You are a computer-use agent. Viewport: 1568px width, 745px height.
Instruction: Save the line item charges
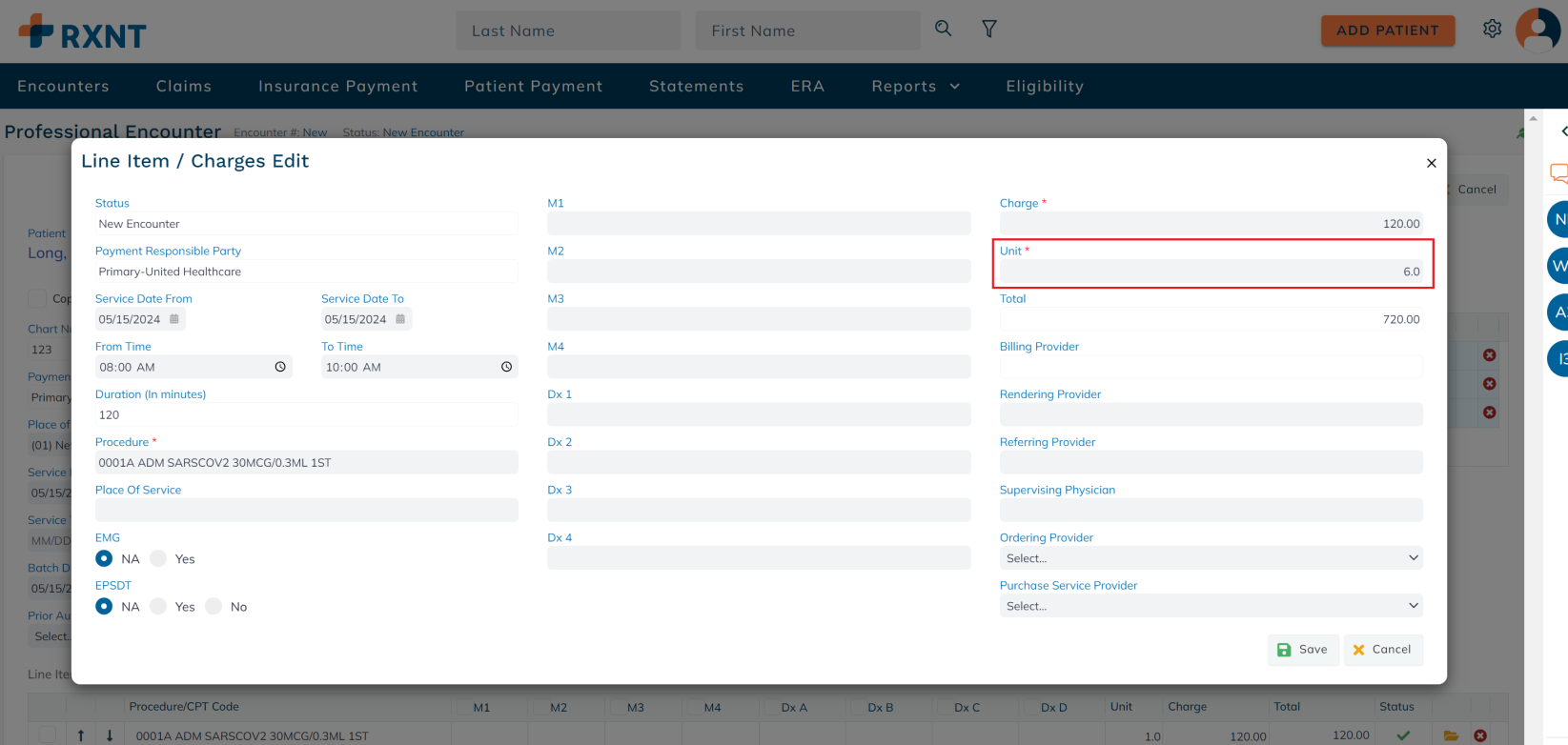click(x=1302, y=650)
